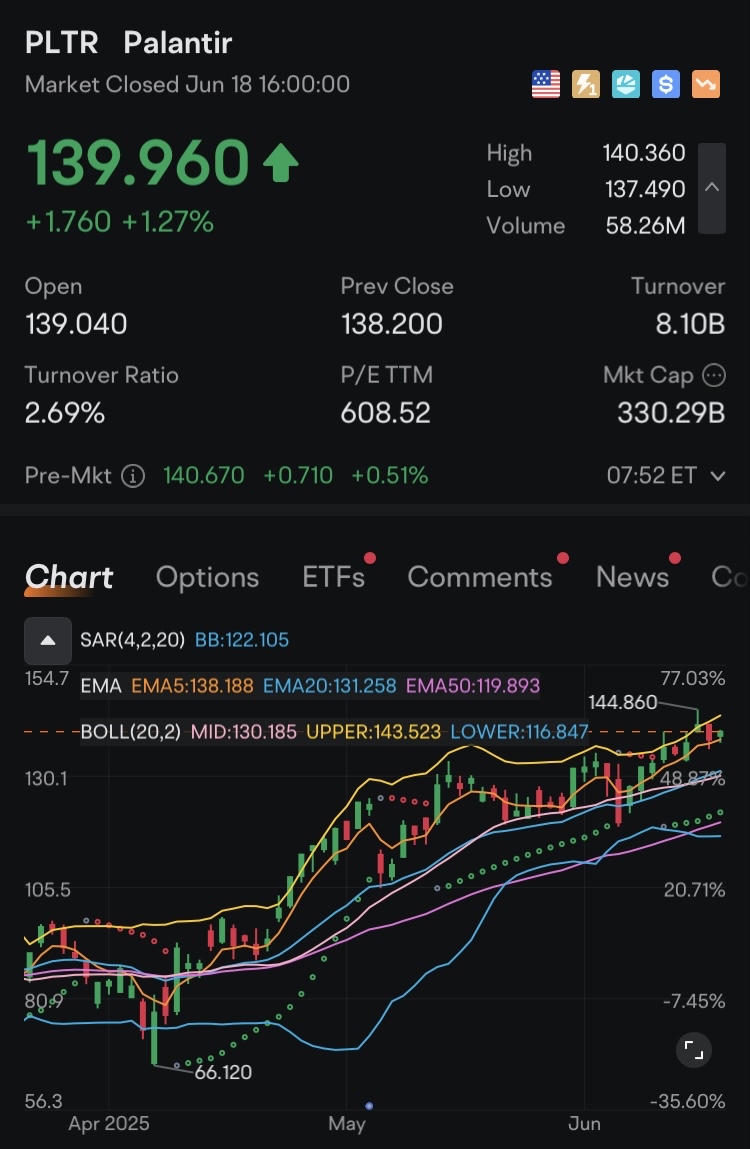Tap the EMA indicator label

pos(101,686)
